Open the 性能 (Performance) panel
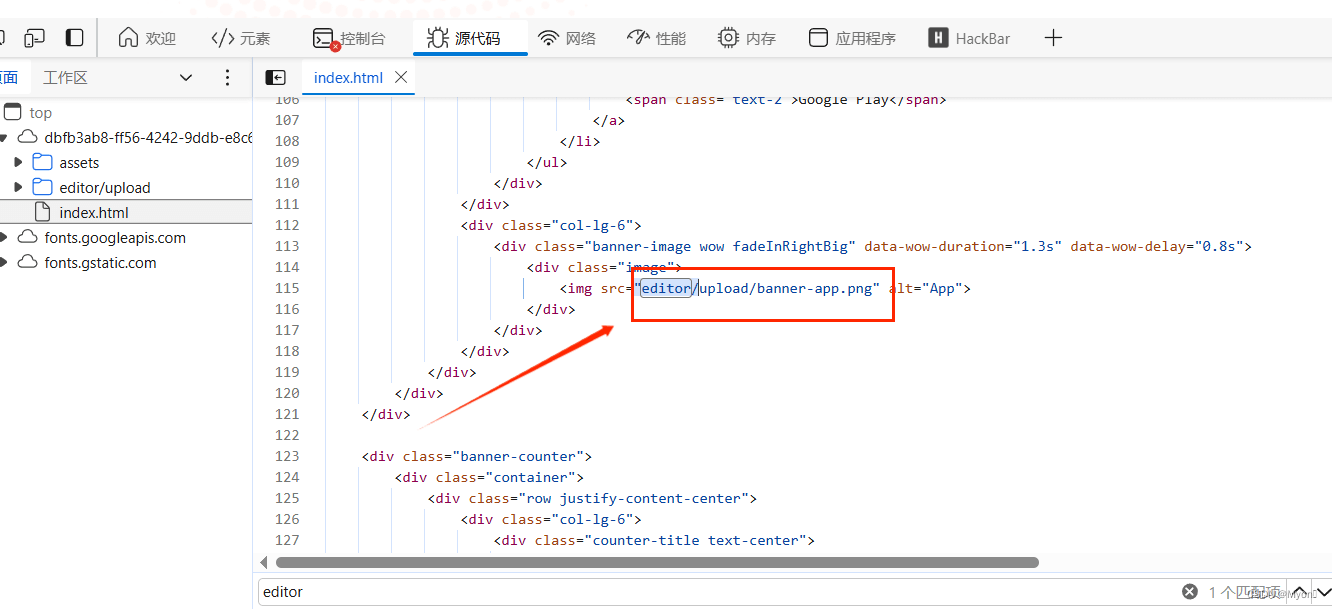The width and height of the screenshot is (1332, 609). pos(656,38)
